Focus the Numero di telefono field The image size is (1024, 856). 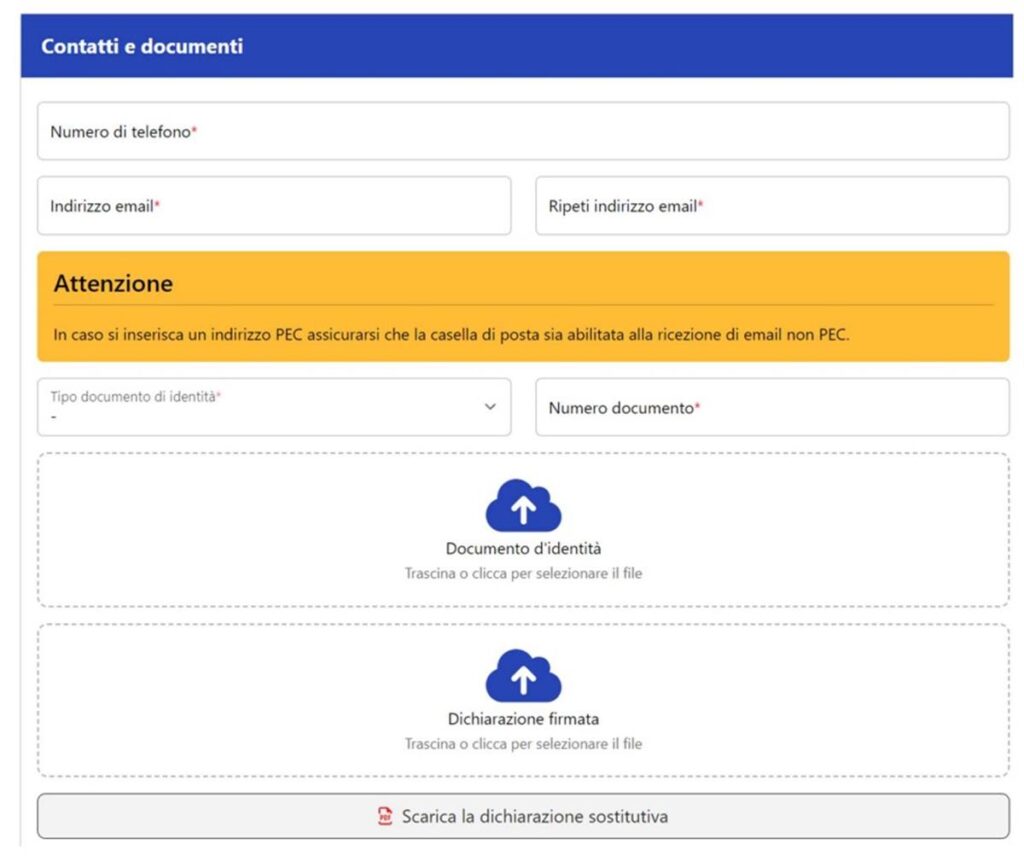[523, 131]
